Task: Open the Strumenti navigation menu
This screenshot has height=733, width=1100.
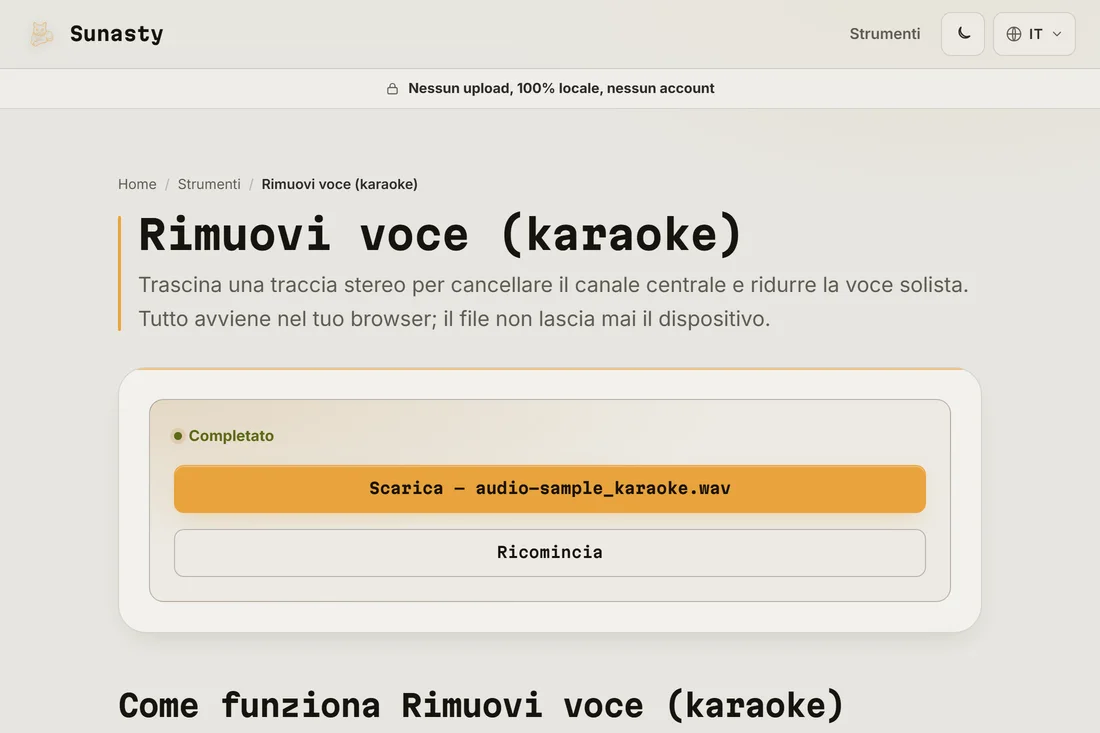Action: point(885,34)
